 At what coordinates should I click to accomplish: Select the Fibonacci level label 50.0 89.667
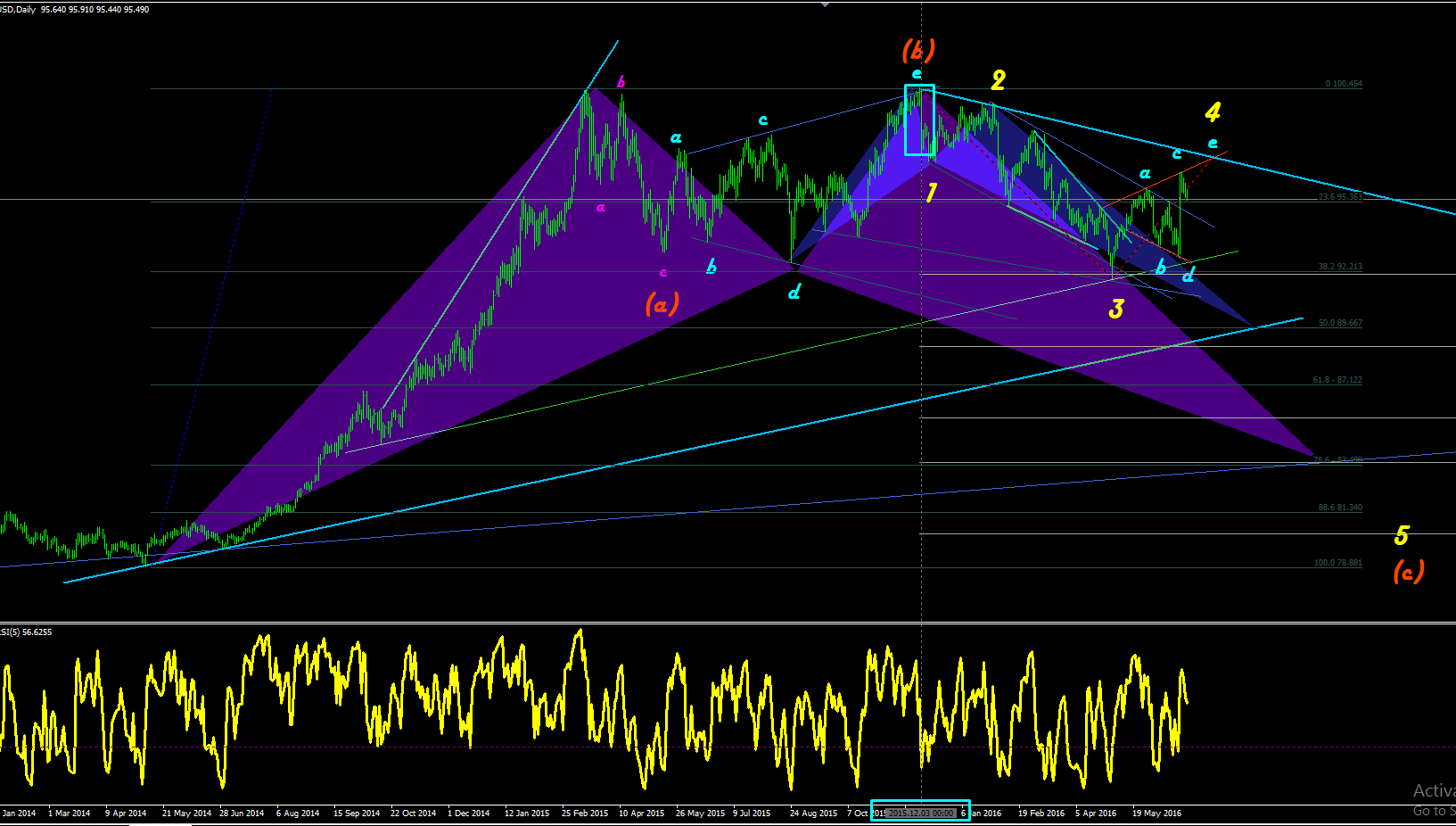tap(1340, 323)
